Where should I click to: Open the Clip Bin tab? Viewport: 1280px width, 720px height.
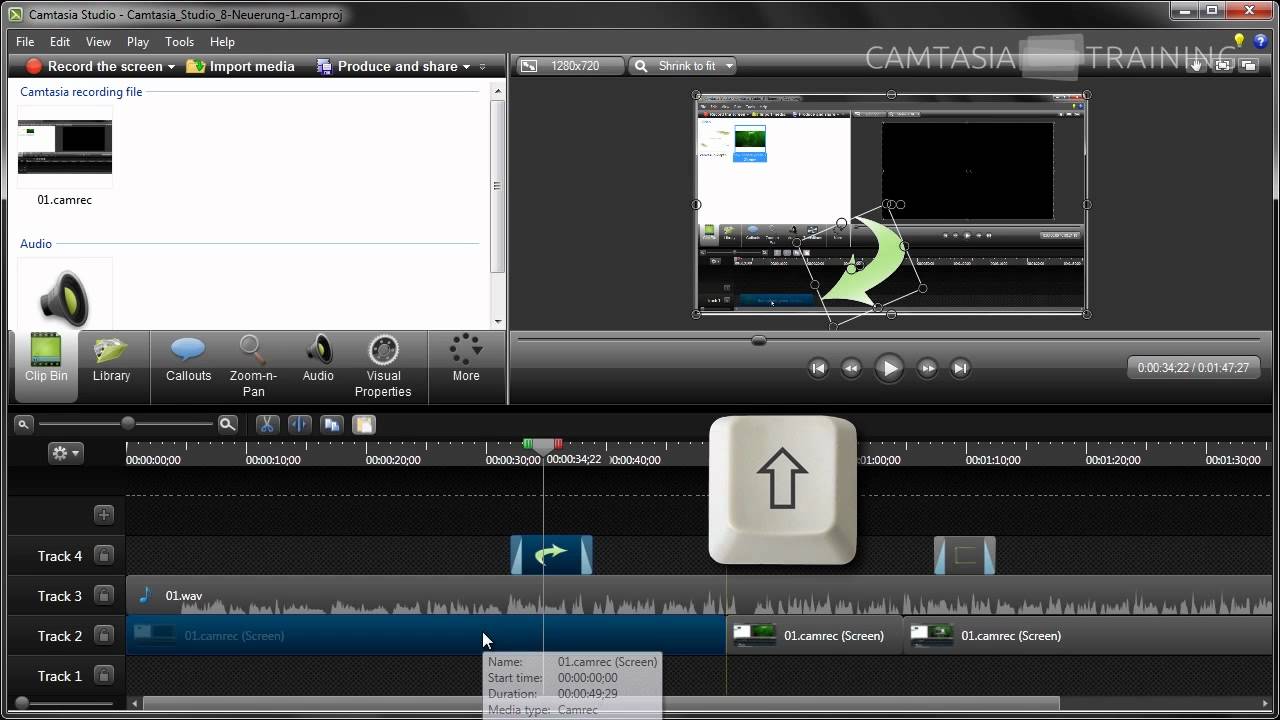click(46, 367)
